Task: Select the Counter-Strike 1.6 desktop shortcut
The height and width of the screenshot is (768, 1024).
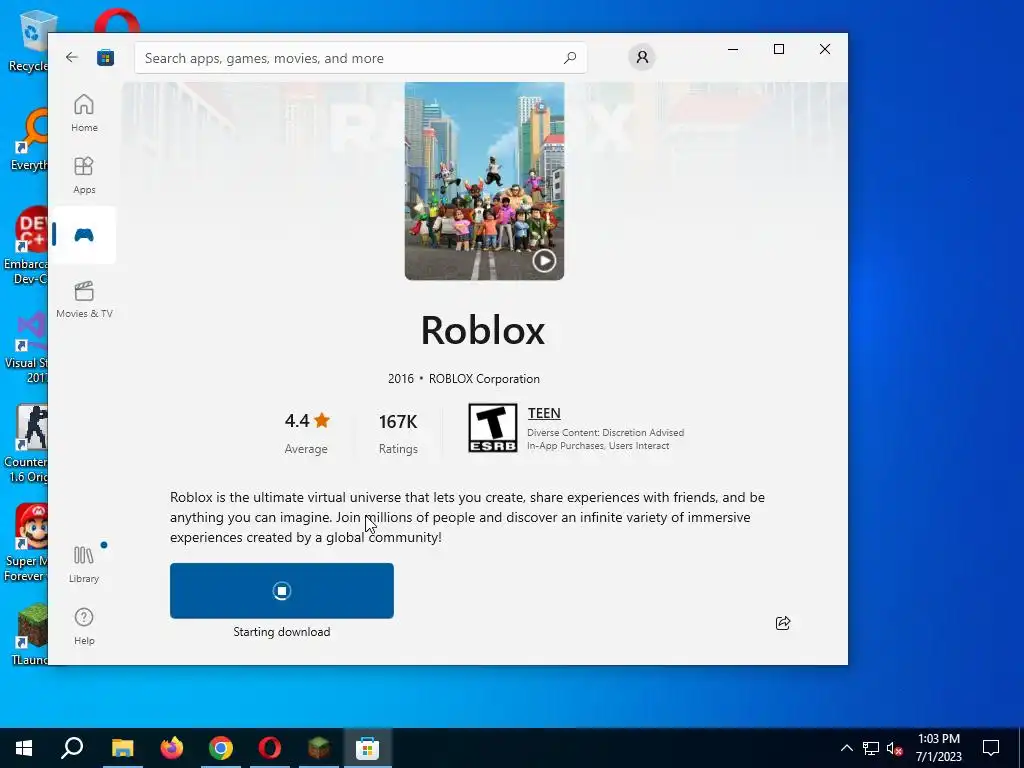Action: (x=25, y=444)
